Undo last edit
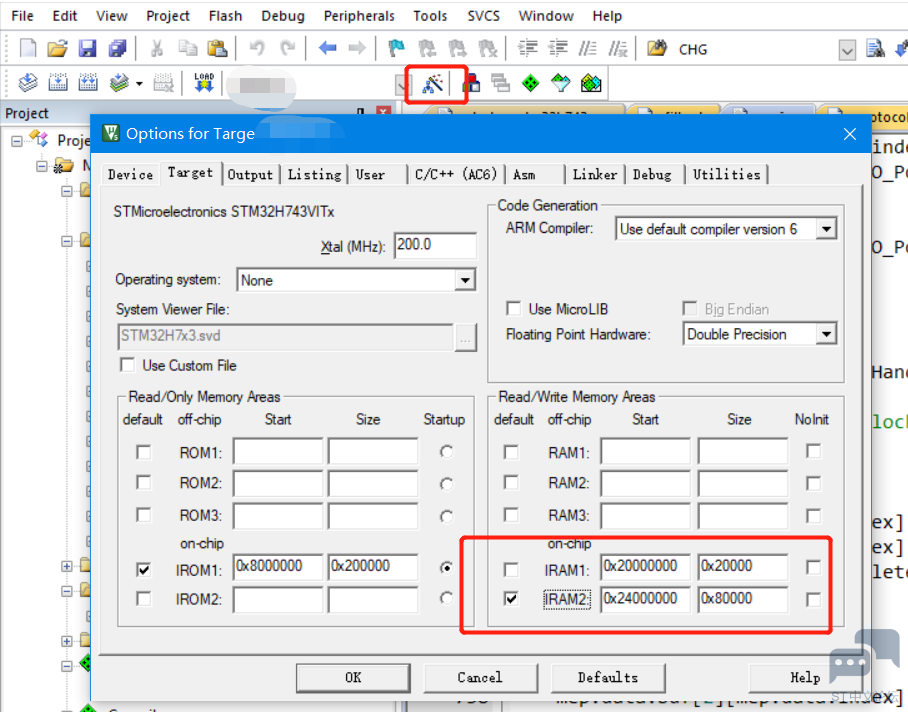Viewport: 908px width, 712px height. (257, 49)
